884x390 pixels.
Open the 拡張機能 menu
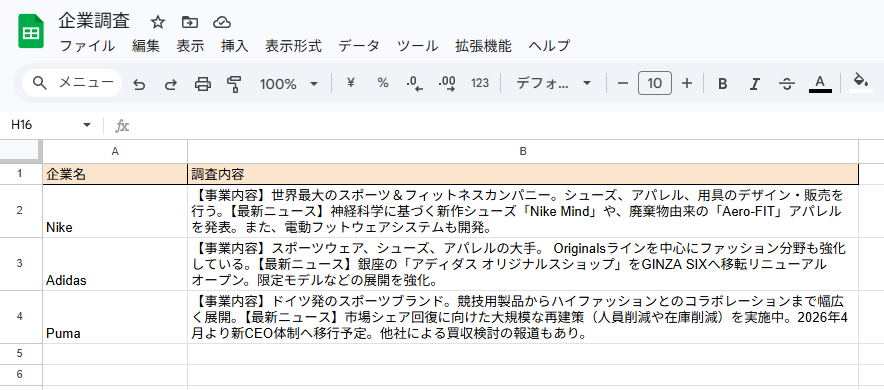coord(483,46)
